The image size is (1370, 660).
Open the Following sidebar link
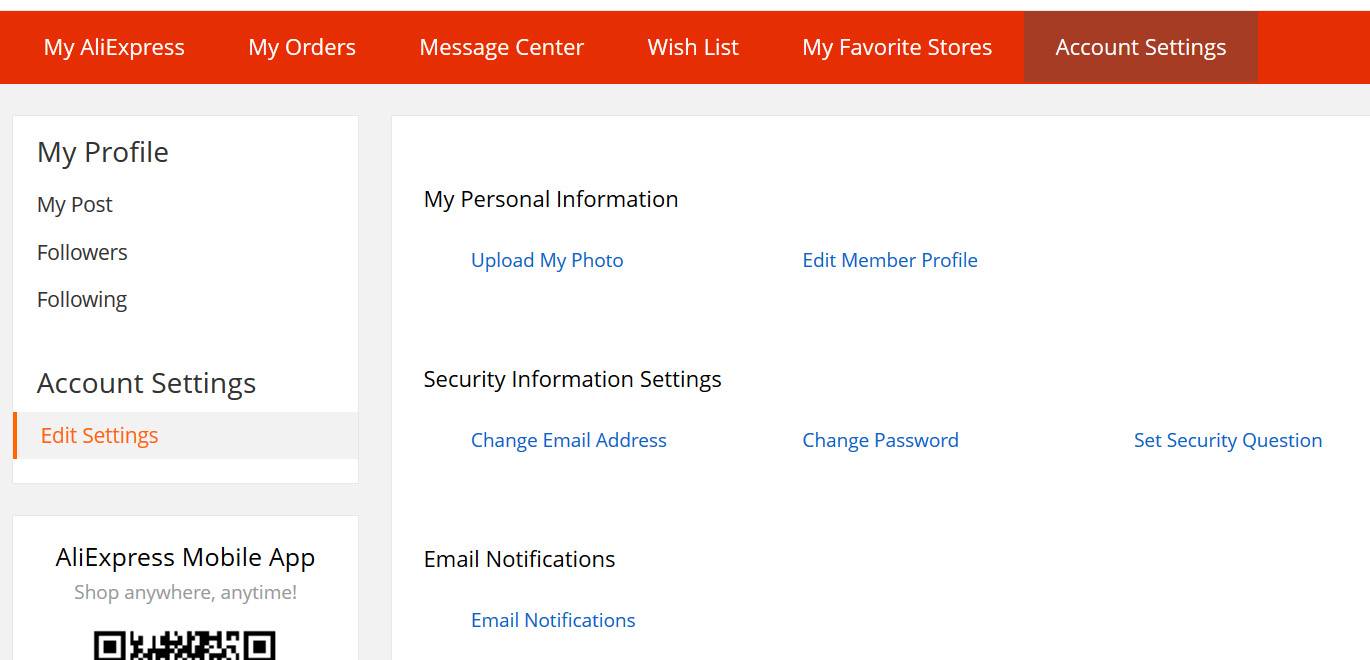click(82, 300)
